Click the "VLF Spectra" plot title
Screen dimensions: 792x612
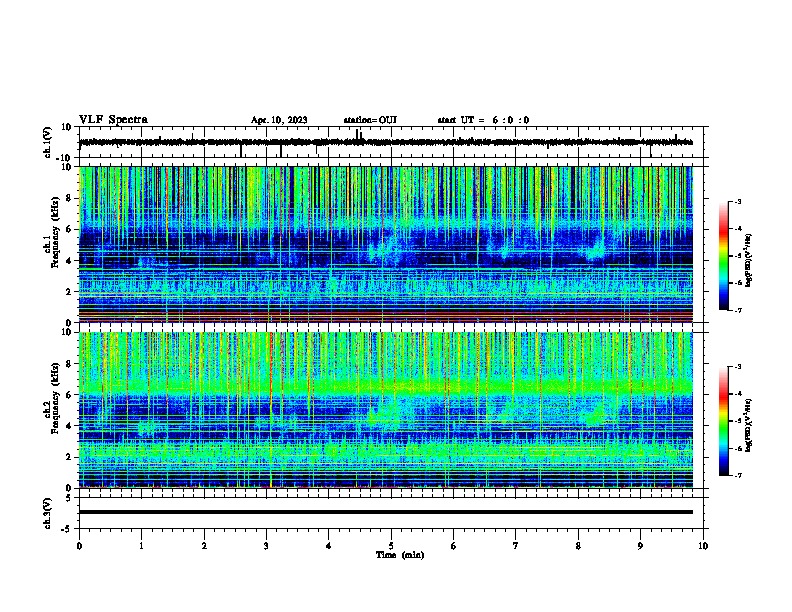(113, 120)
